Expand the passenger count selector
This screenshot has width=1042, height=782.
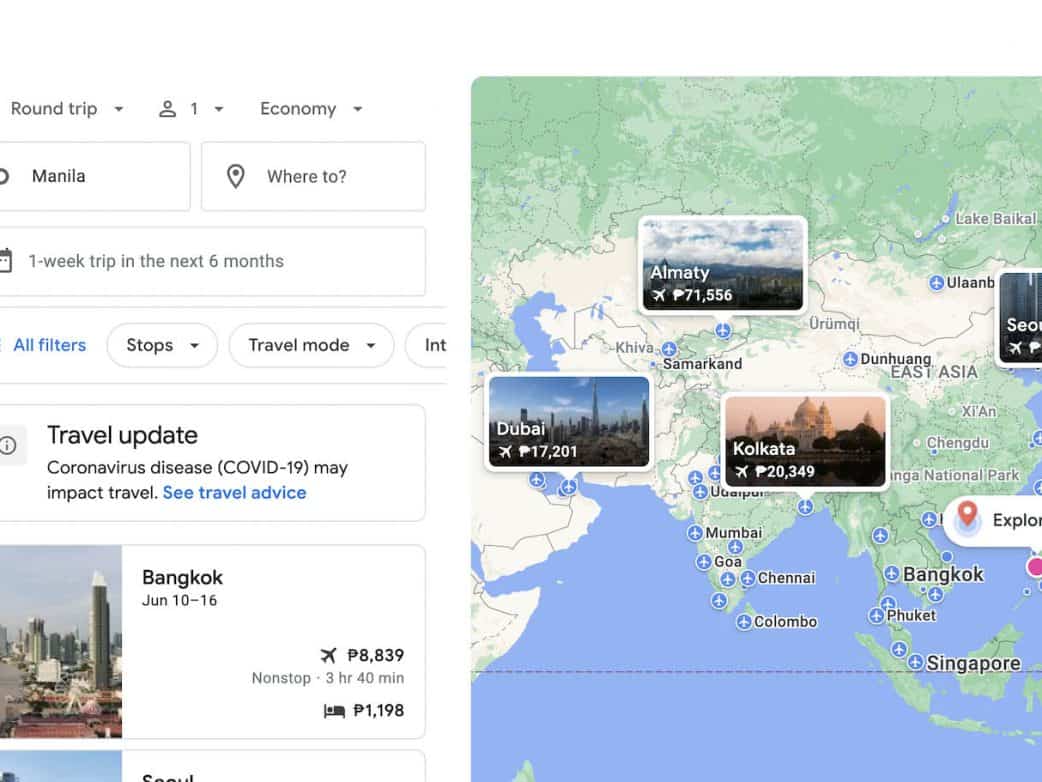point(192,109)
